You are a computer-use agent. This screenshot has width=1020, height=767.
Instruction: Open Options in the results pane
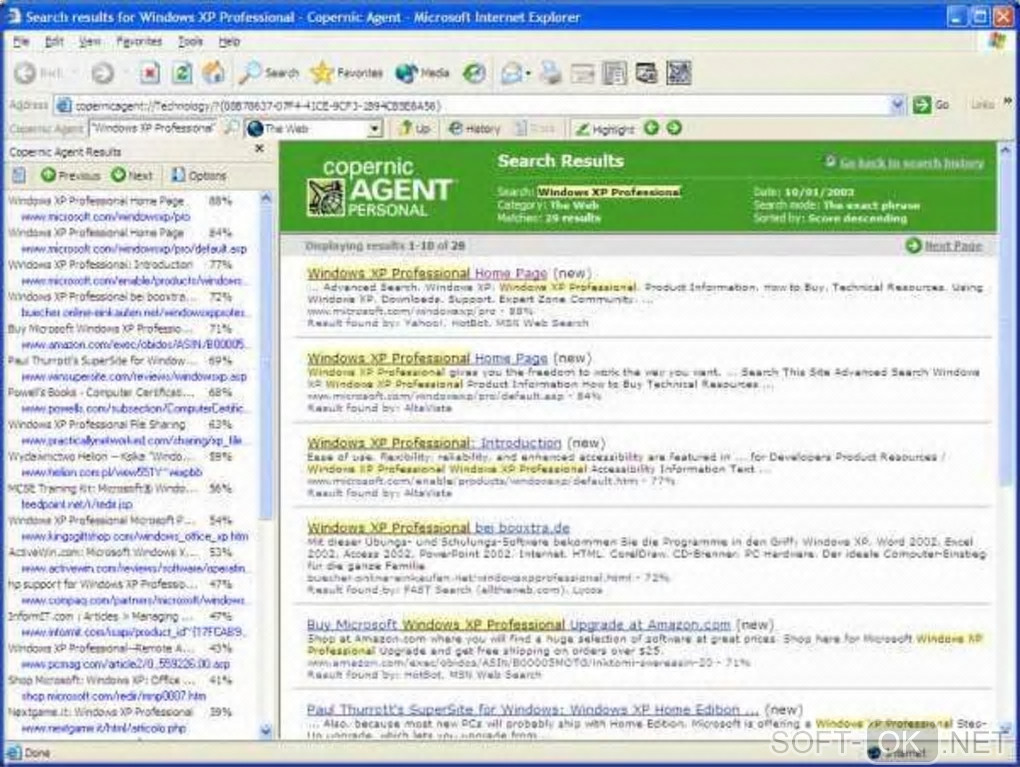[x=198, y=175]
